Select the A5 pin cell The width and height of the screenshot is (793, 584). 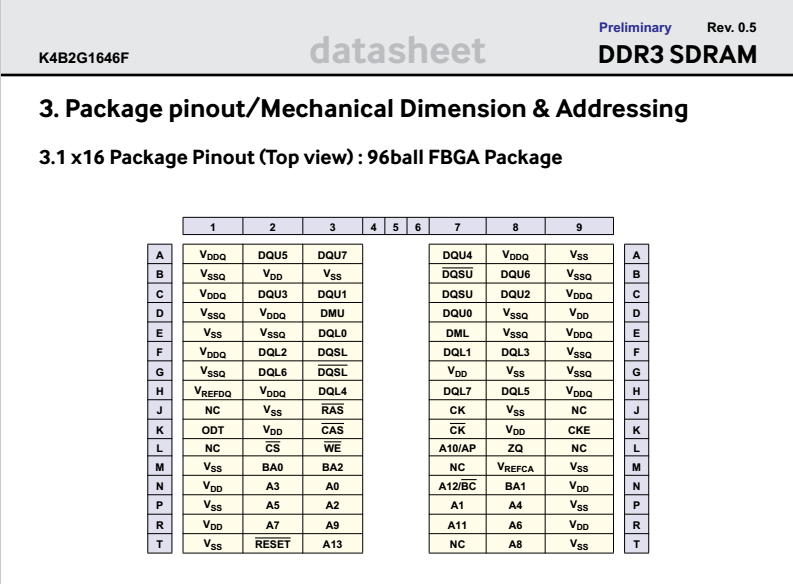coord(273,505)
